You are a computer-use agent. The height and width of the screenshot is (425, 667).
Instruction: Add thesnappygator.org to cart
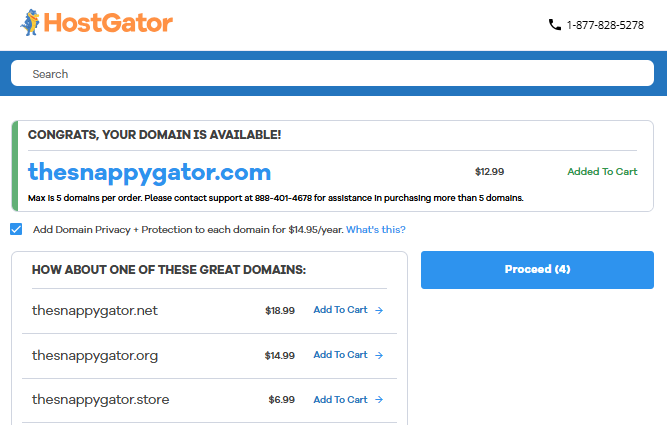(340, 355)
